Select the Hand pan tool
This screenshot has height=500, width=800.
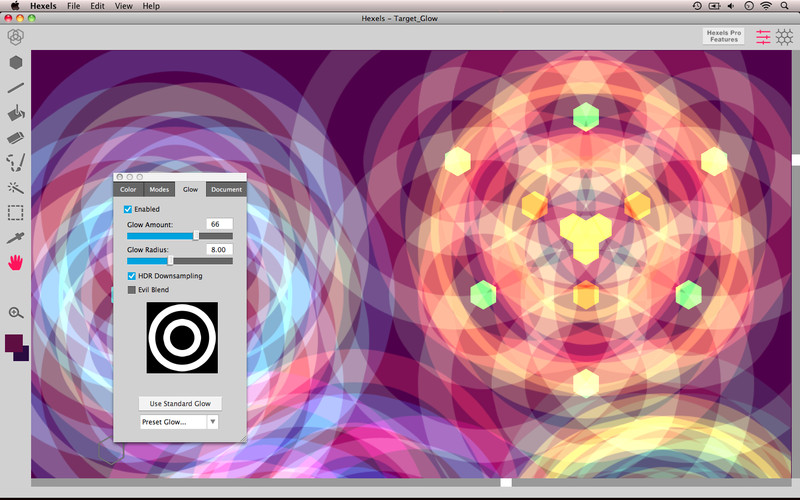(16, 263)
